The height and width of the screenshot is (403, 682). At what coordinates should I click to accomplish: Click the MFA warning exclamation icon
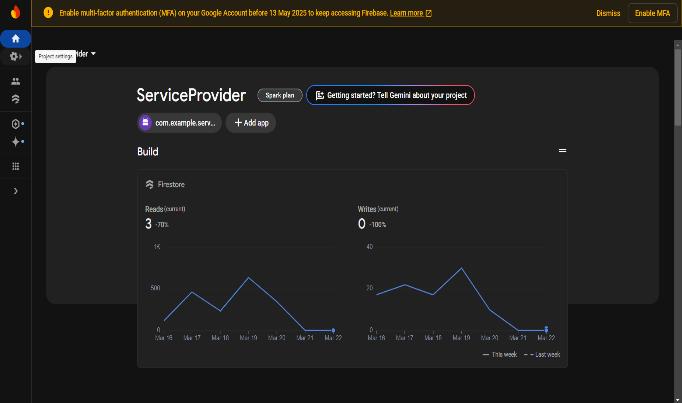click(48, 13)
